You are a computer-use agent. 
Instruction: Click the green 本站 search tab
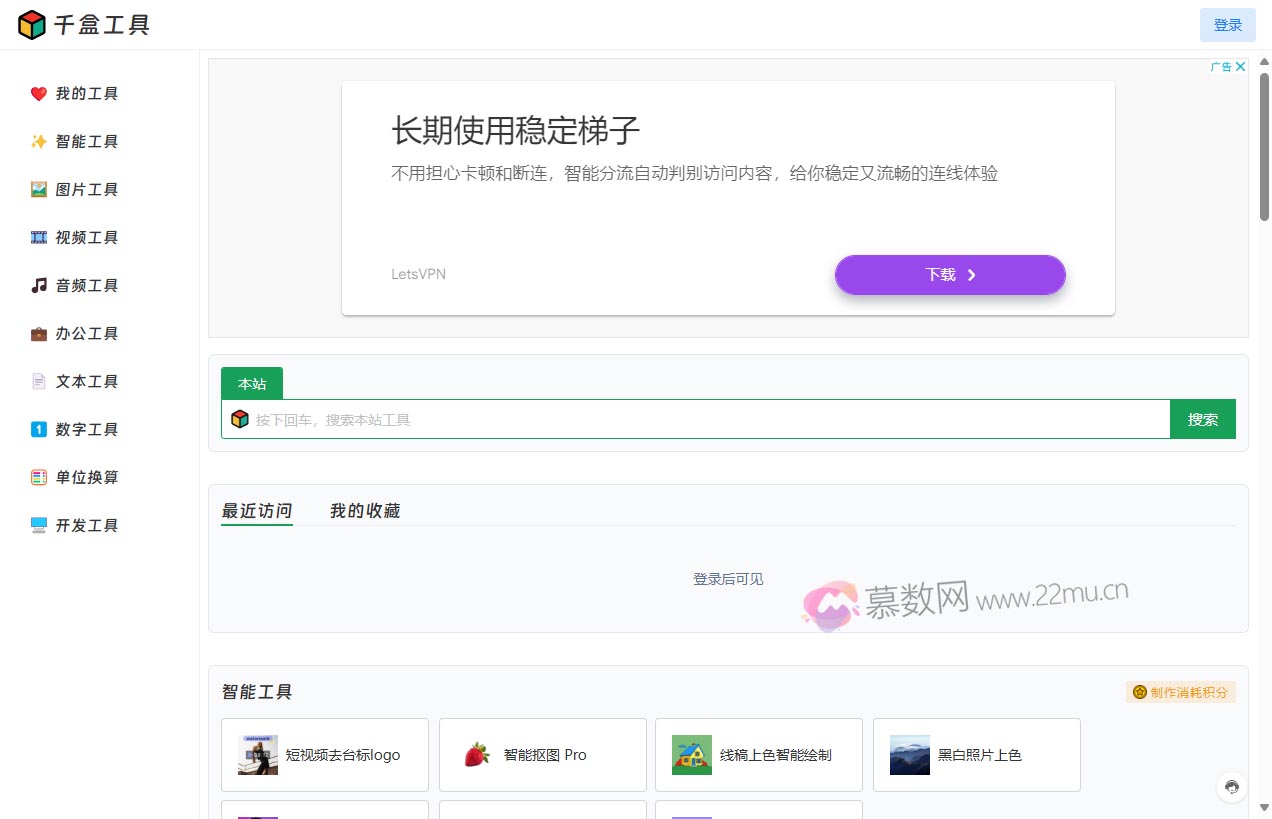(251, 383)
